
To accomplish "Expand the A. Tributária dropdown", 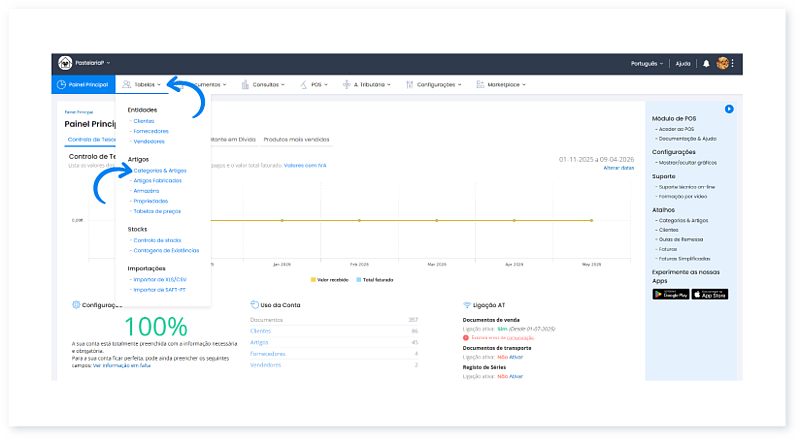I will point(366,85).
